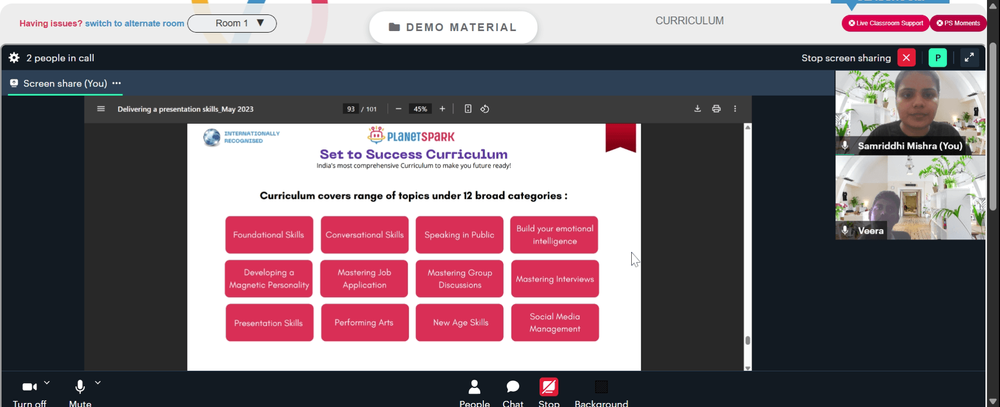Click Samriddhi Mishra's video tile
1000x407 pixels.
point(910,112)
